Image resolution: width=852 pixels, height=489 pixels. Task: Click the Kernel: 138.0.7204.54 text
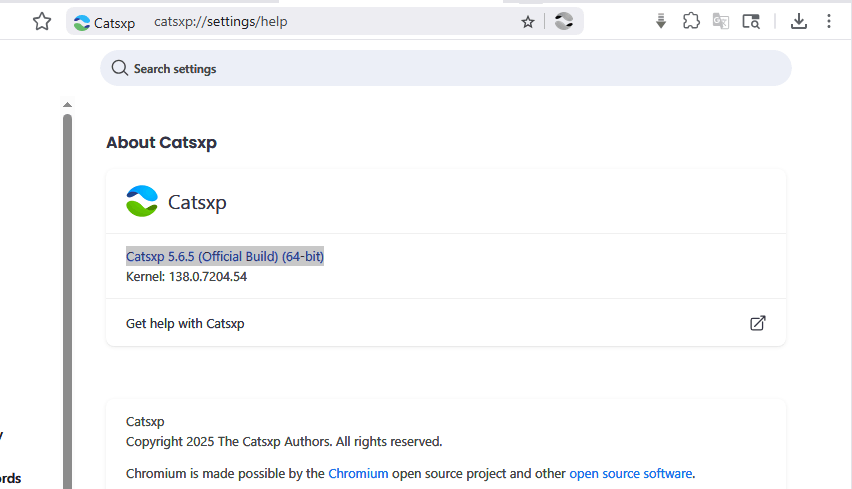point(186,277)
